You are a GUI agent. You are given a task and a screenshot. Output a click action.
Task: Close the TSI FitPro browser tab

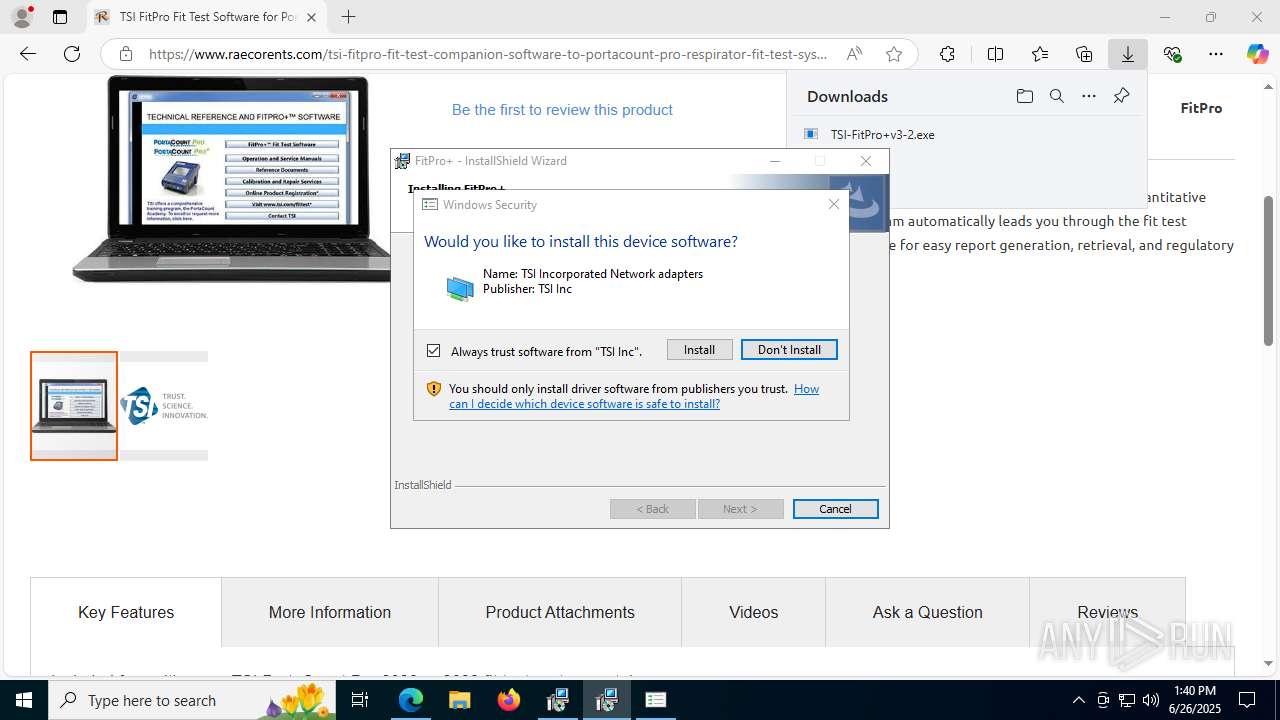click(311, 17)
